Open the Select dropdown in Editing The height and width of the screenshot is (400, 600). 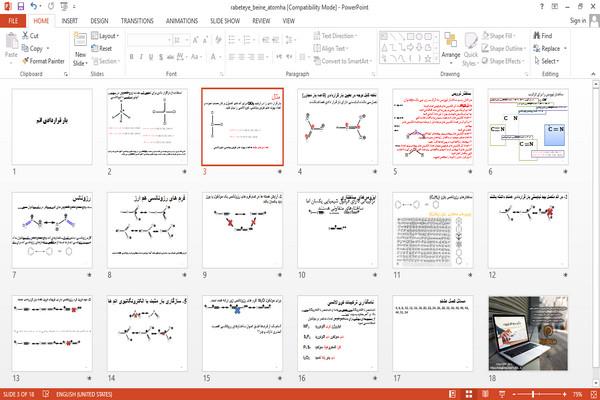[547, 61]
